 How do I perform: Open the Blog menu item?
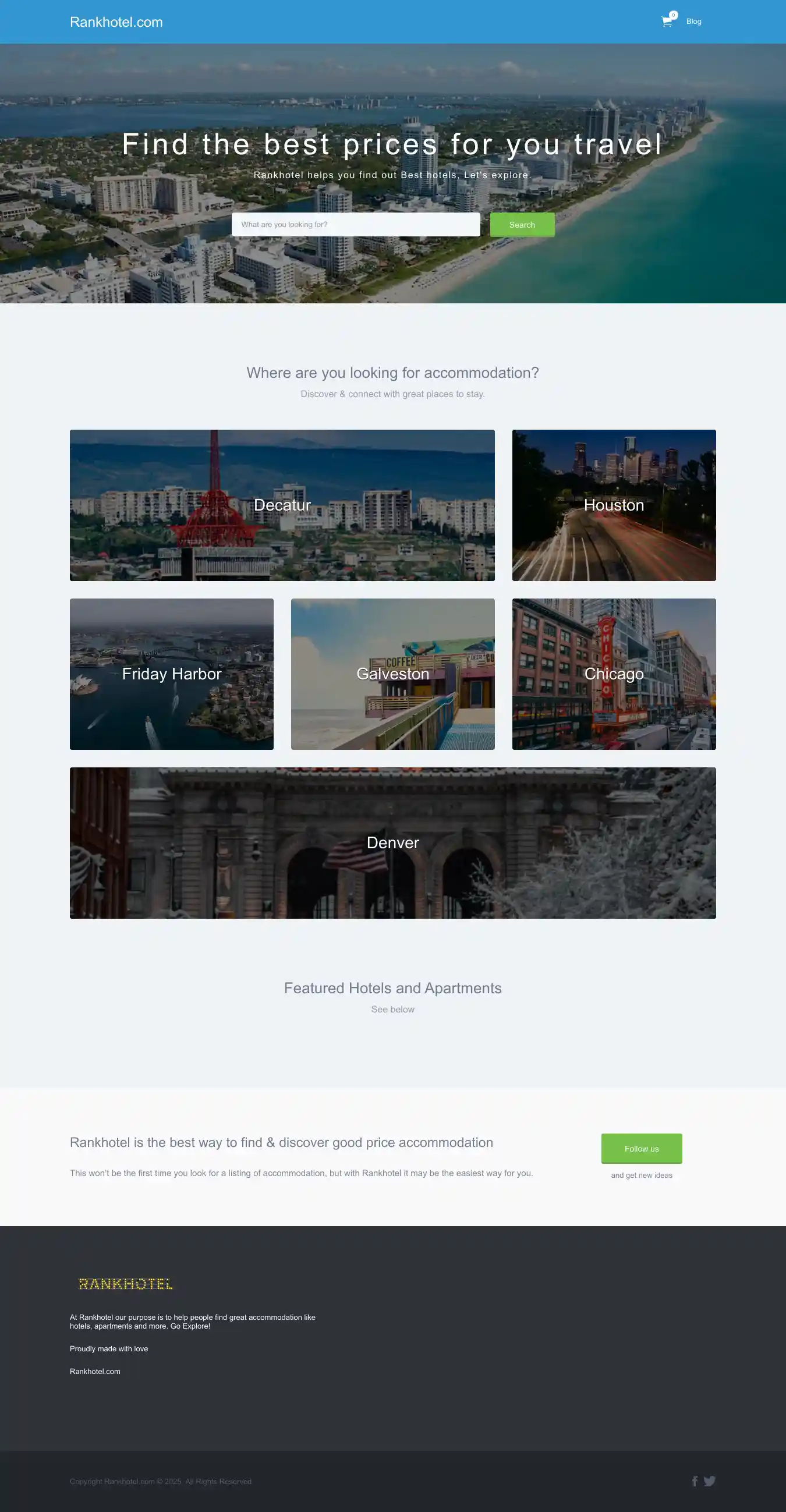tap(693, 22)
